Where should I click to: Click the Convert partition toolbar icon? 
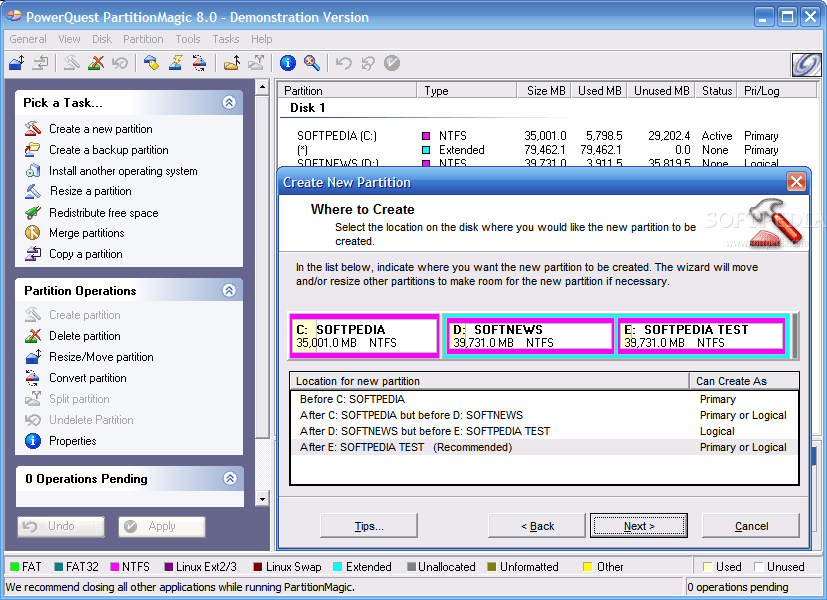coord(199,63)
